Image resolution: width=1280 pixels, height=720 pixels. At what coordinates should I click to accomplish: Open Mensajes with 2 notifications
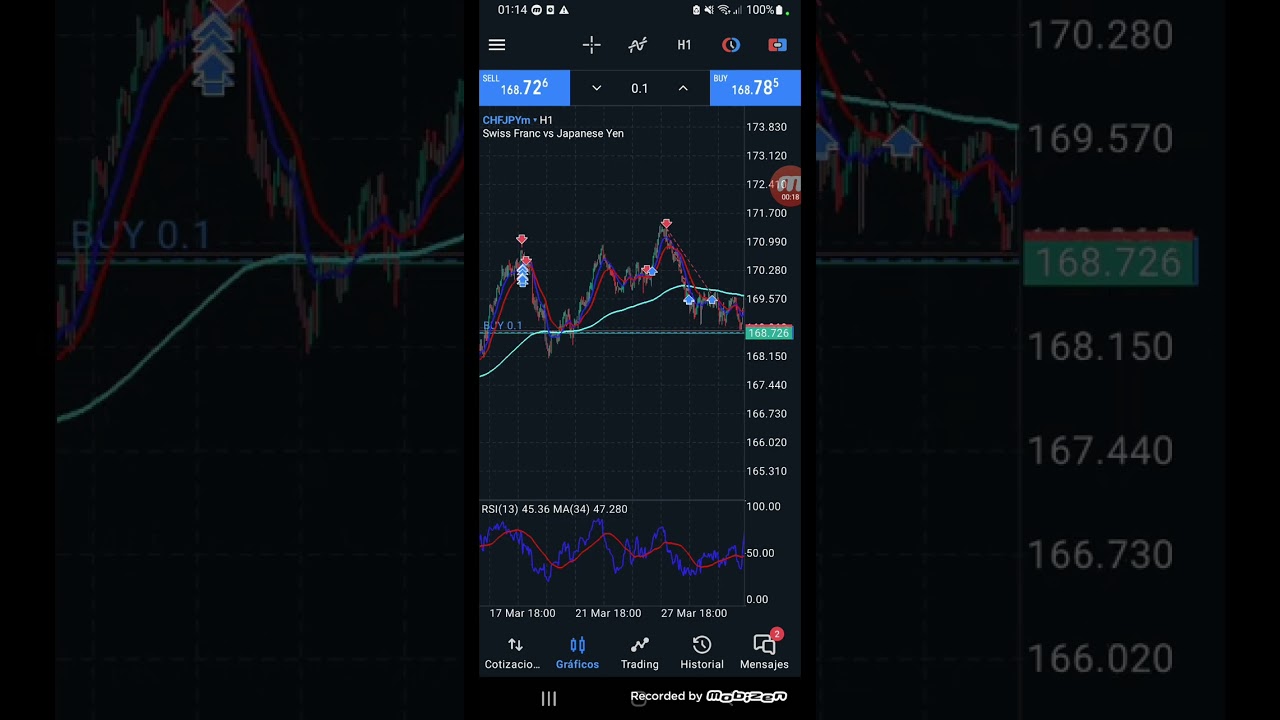[764, 652]
